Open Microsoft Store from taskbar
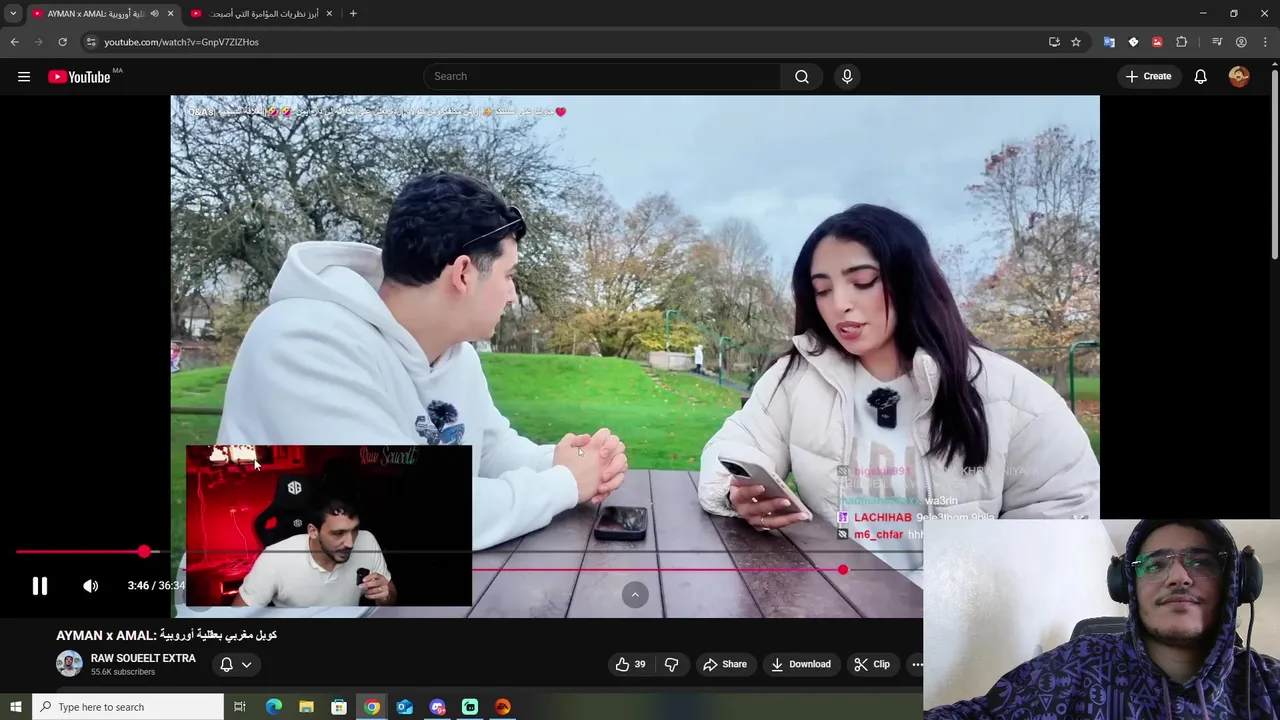The image size is (1280, 720). tap(339, 707)
